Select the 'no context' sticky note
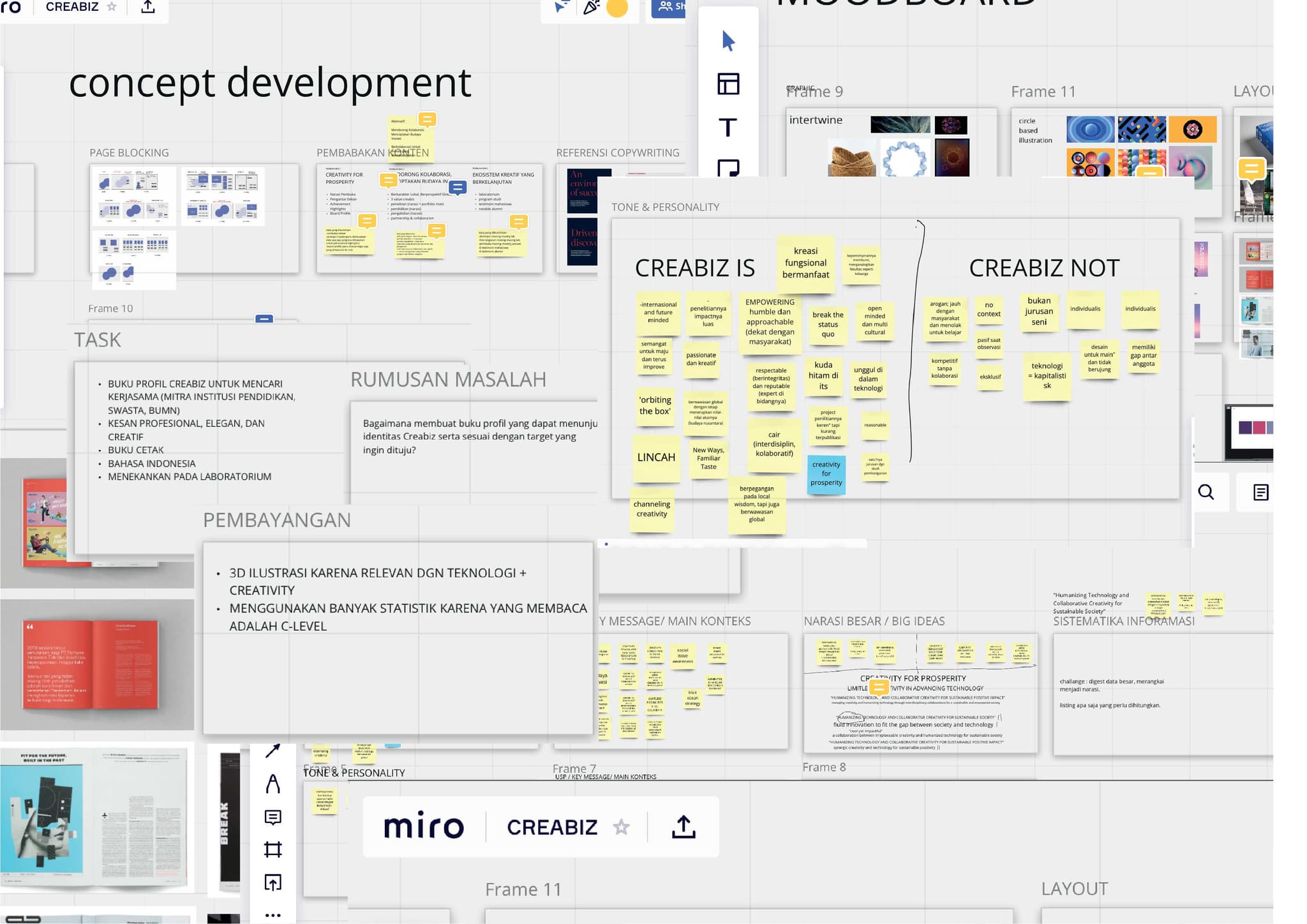Screen dimensions: 1307x924 click(x=989, y=309)
